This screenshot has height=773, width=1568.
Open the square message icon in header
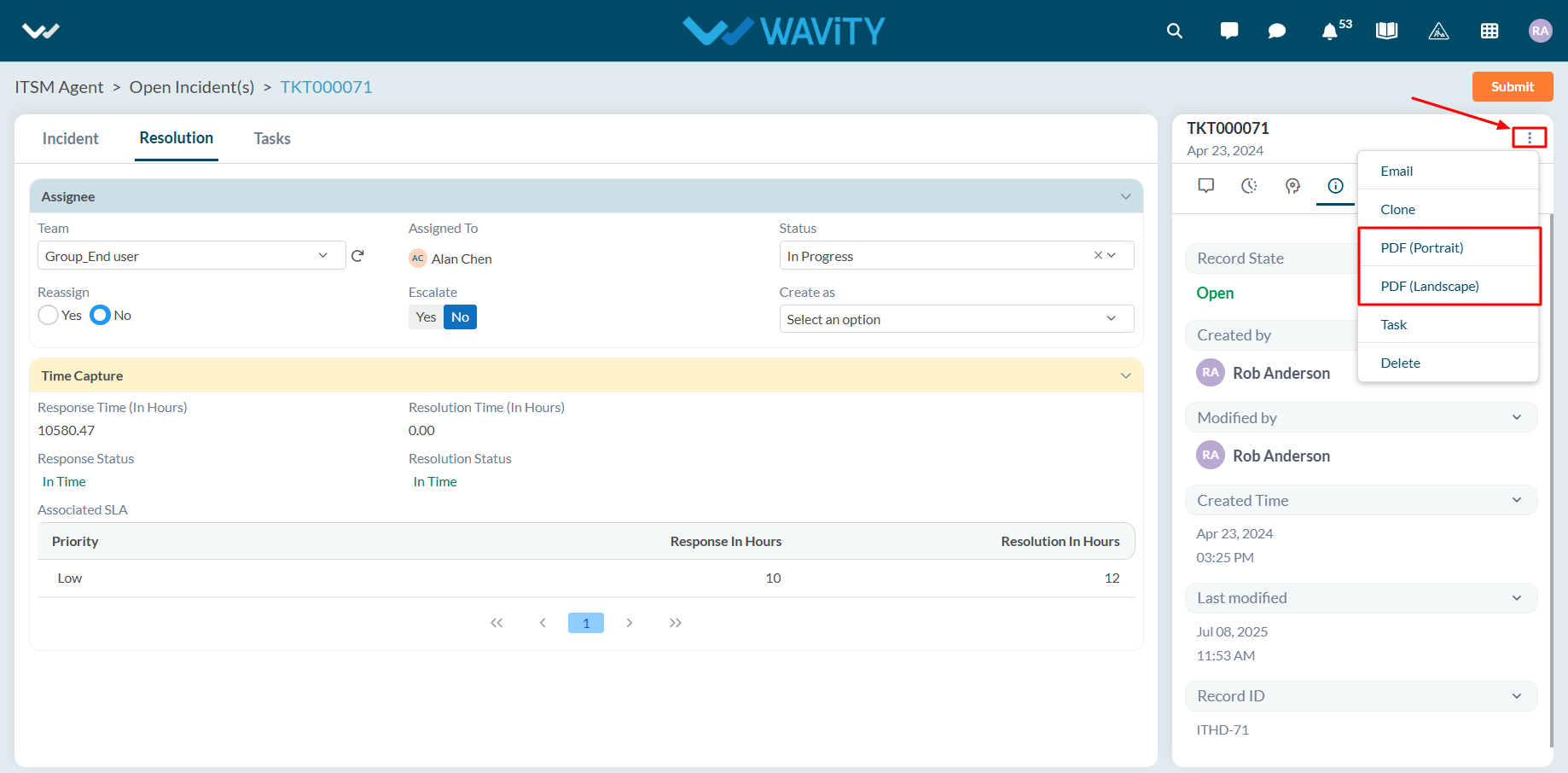coord(1229,31)
